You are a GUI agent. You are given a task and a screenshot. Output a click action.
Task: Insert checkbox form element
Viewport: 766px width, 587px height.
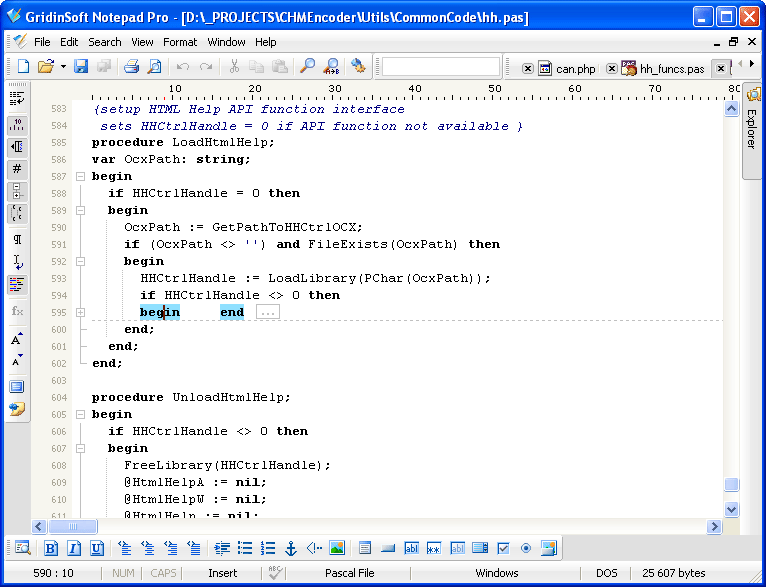(x=503, y=548)
